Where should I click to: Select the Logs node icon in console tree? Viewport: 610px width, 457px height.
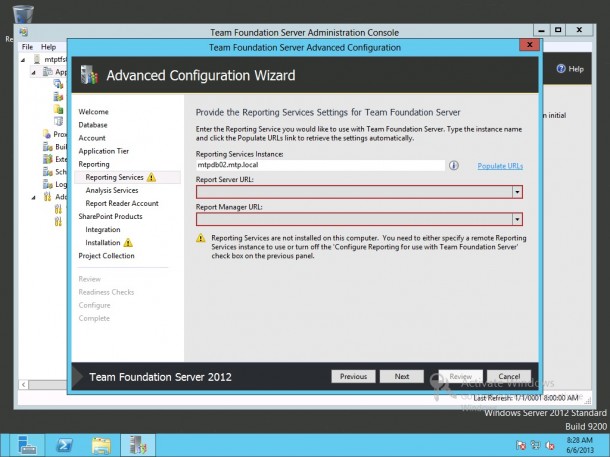(x=47, y=184)
